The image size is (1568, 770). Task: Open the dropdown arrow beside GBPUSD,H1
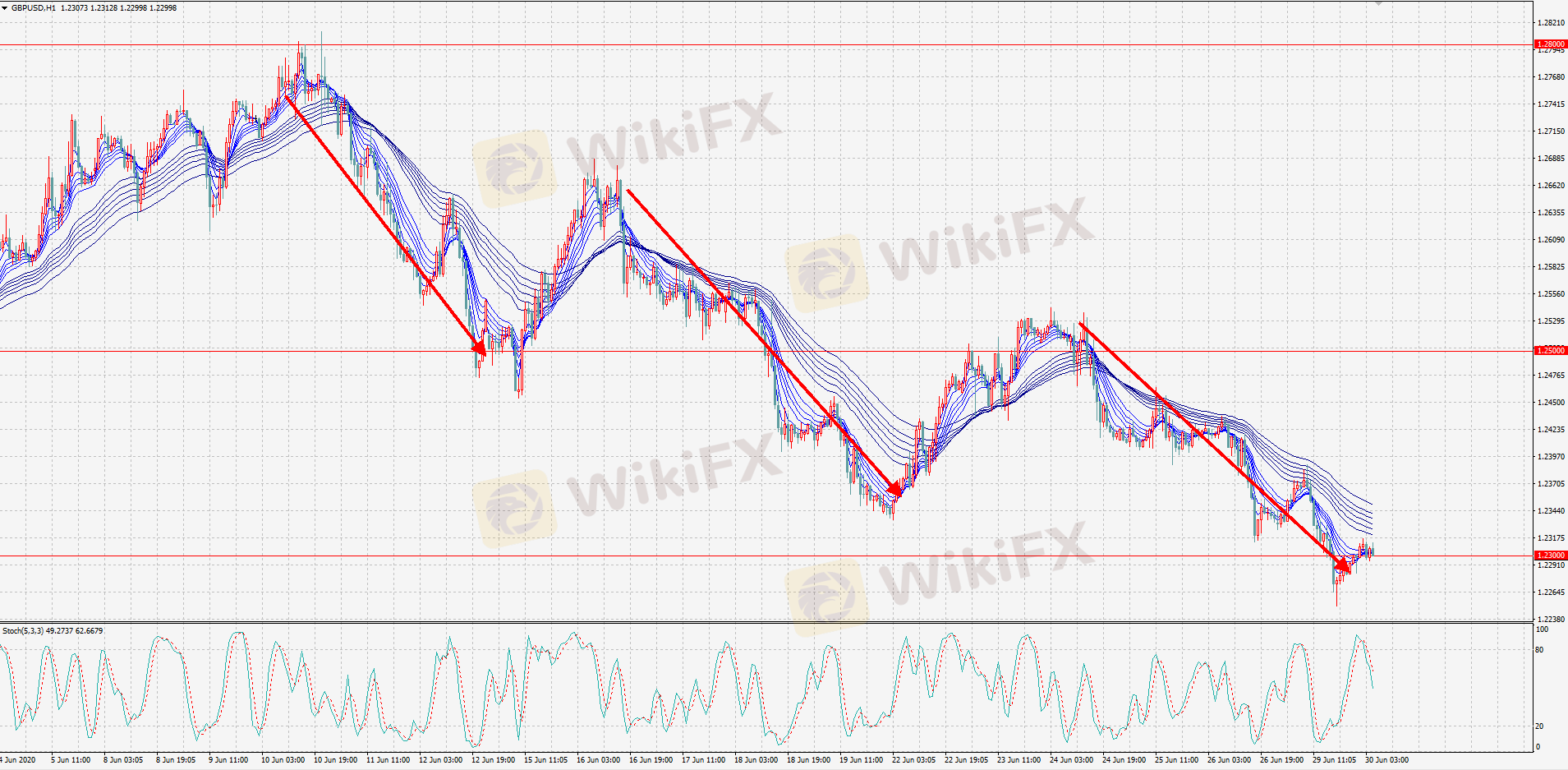[4, 8]
